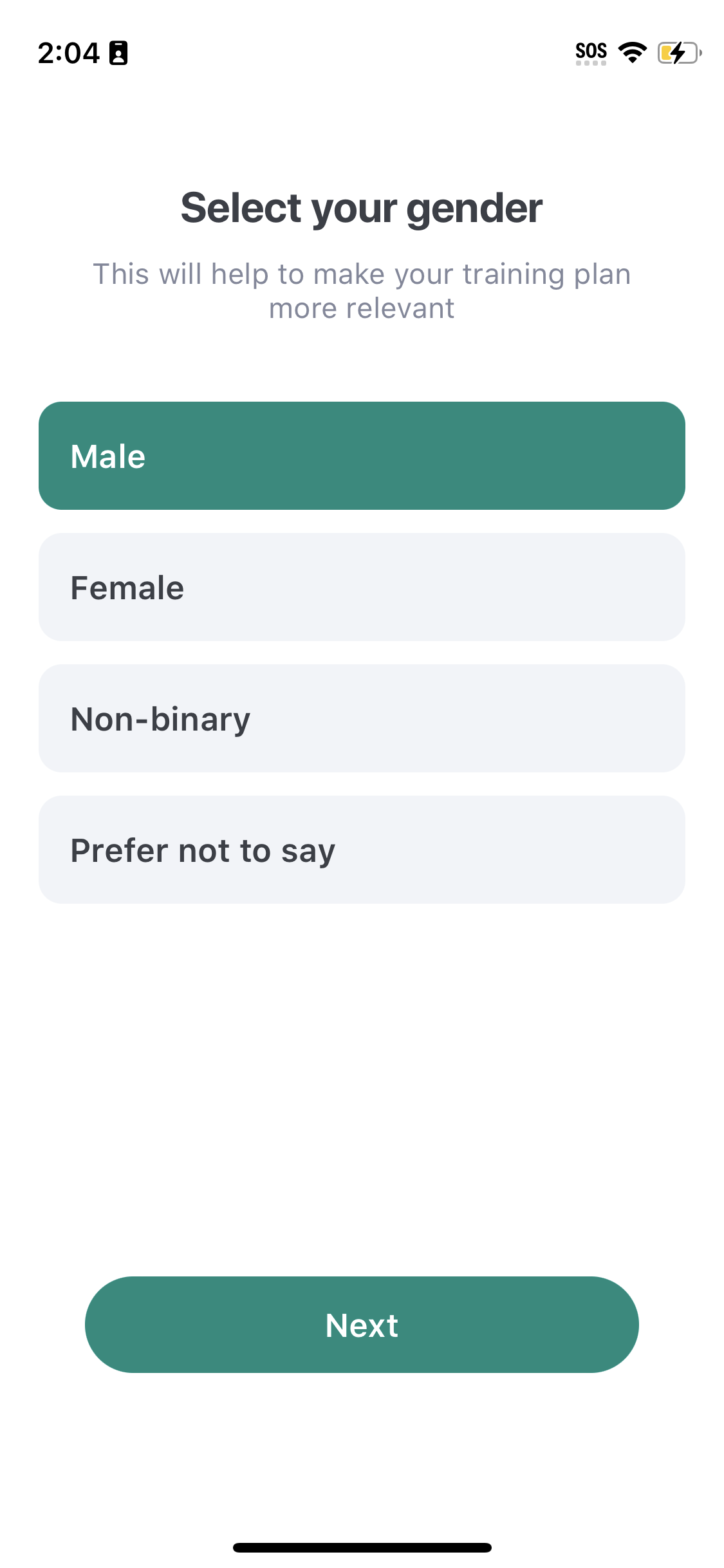724x1568 pixels.
Task: Tap the "Select your gender" heading
Action: [362, 208]
